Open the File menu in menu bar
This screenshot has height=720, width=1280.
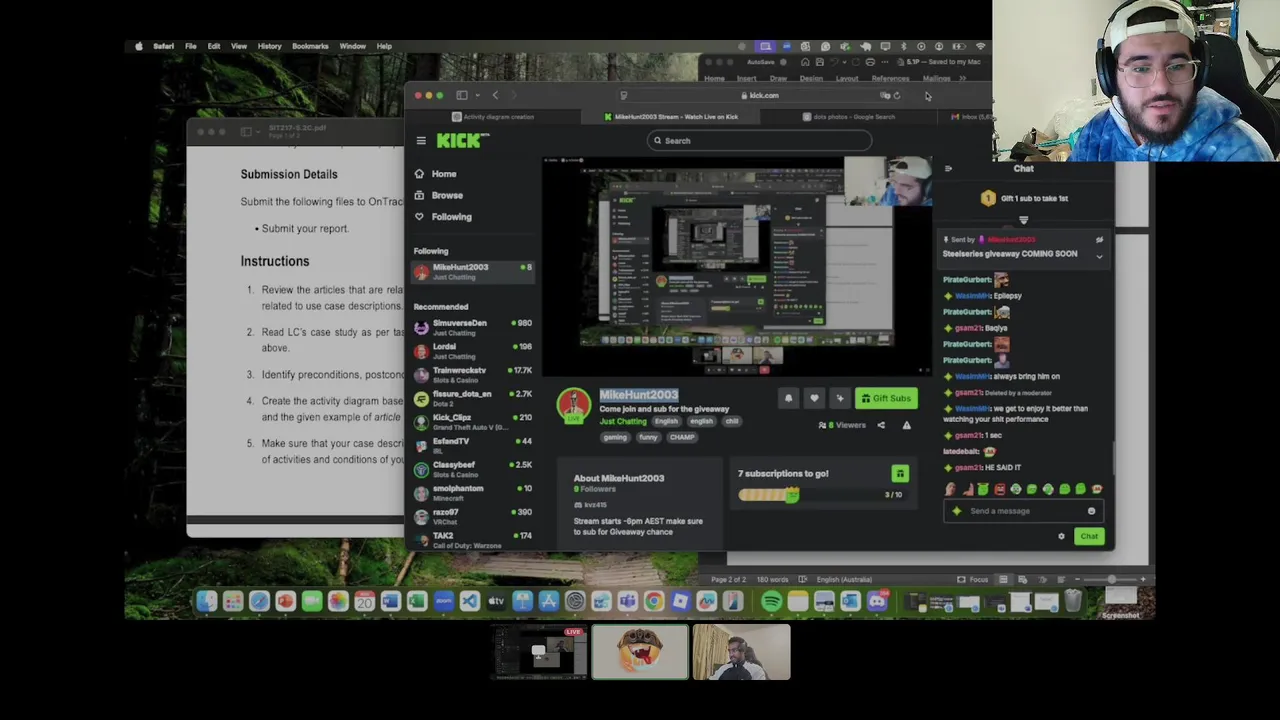point(190,46)
